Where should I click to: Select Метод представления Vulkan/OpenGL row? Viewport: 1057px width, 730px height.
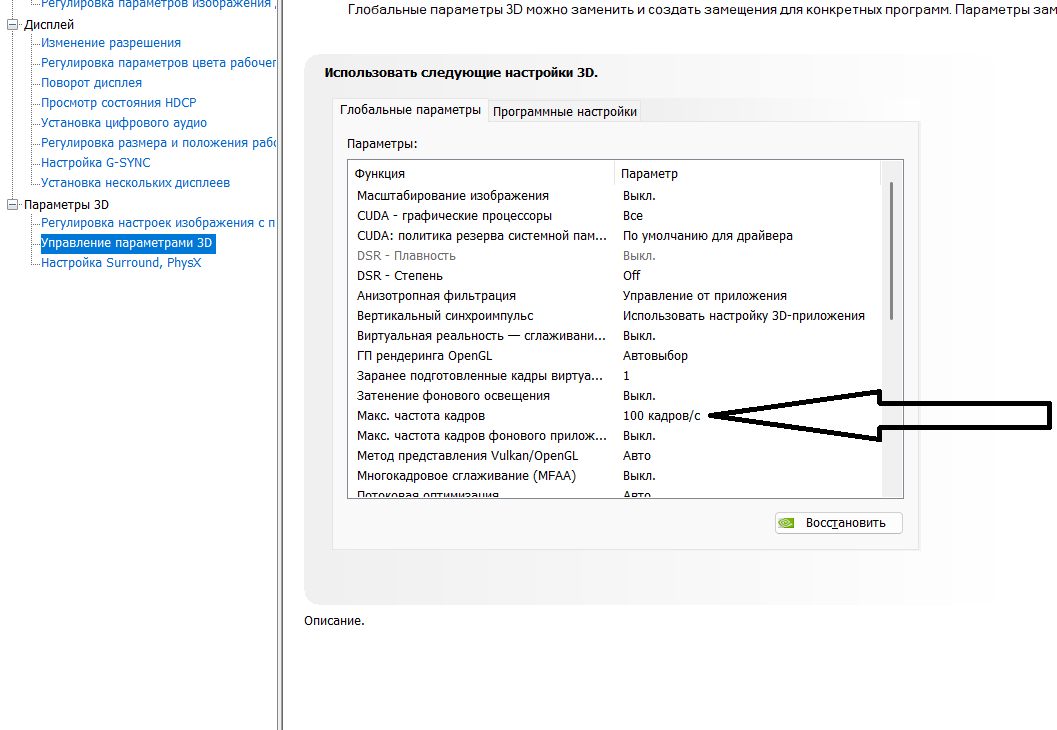(x=613, y=456)
